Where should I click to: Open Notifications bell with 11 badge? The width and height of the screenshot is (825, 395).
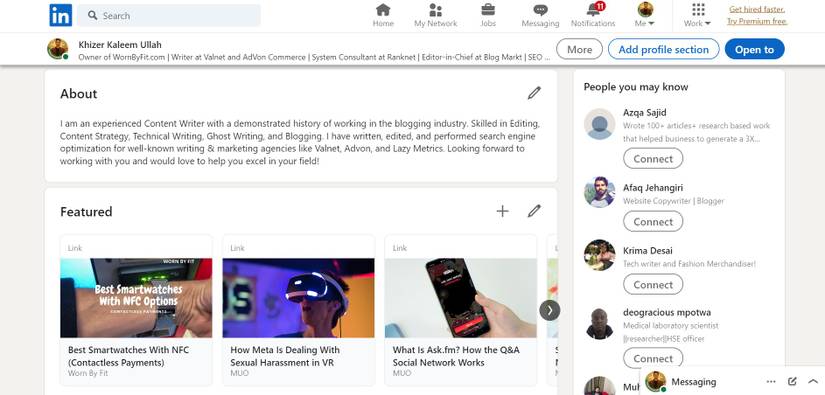click(593, 15)
